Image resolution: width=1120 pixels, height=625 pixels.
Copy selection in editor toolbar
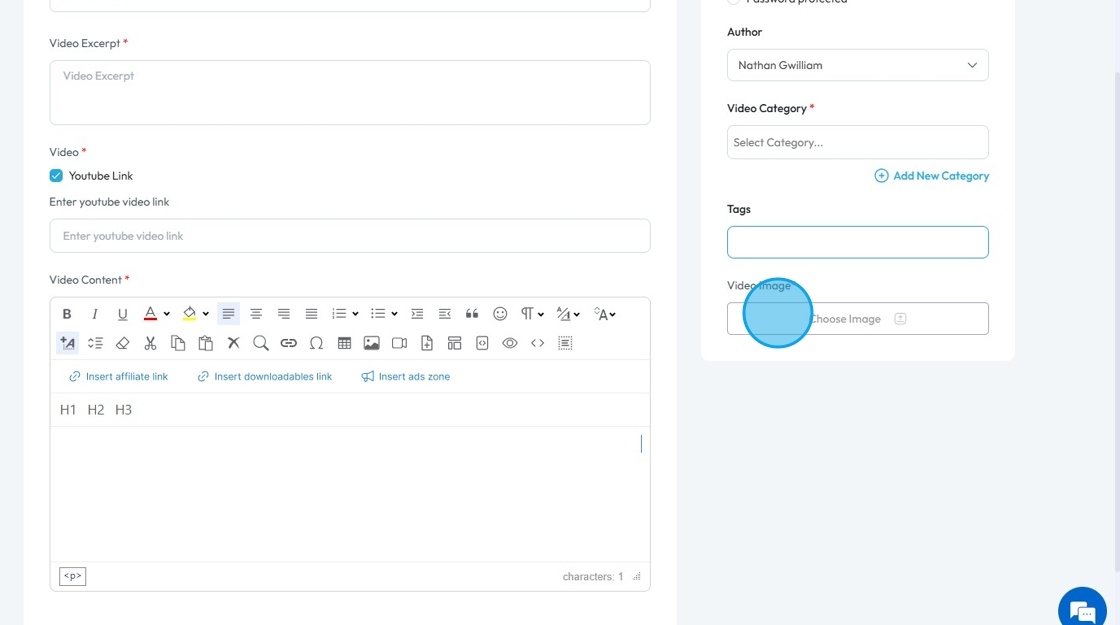(178, 343)
